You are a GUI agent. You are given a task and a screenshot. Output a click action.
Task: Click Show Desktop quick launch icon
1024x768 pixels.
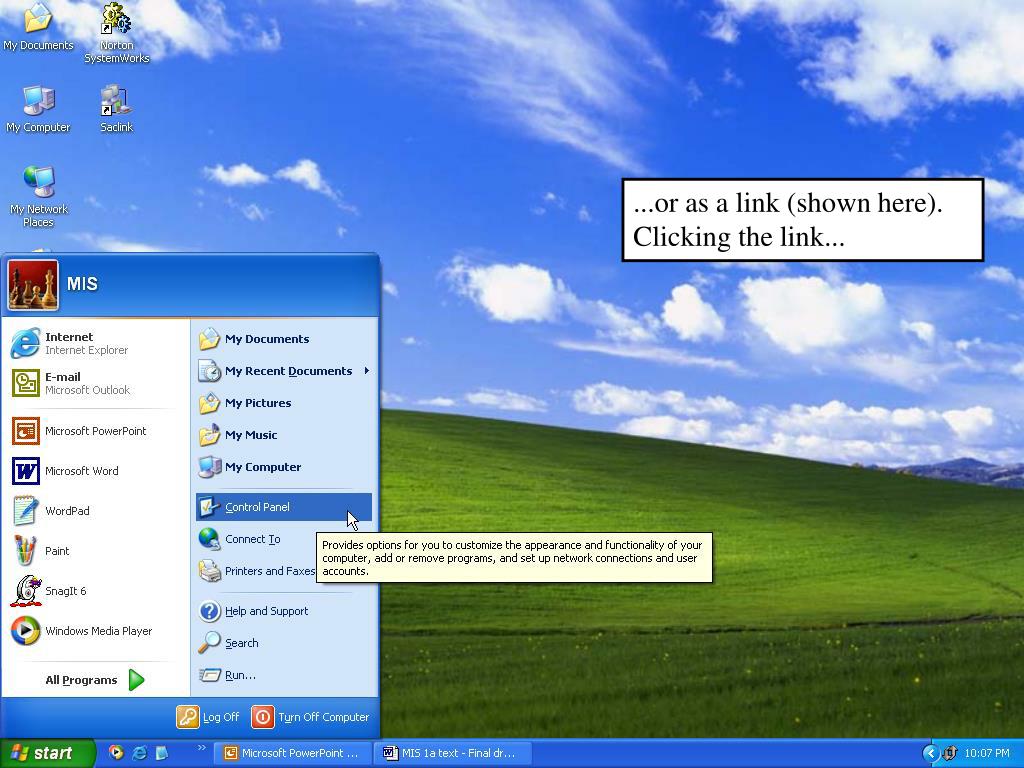(x=161, y=753)
